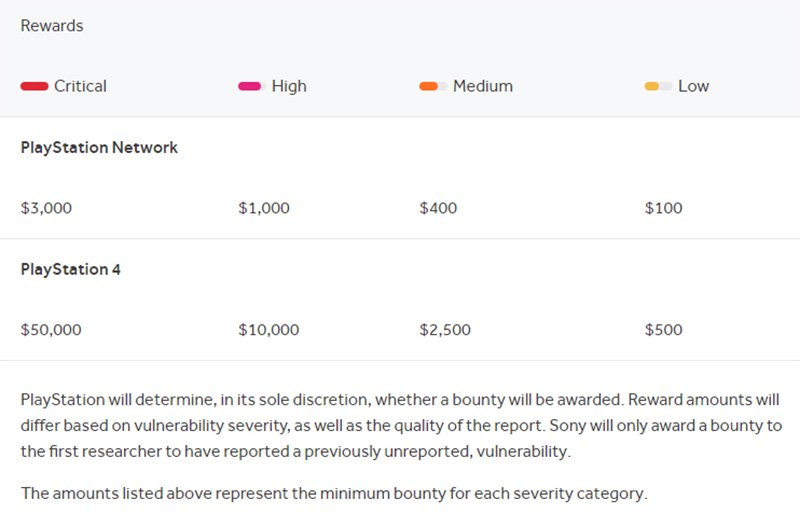800x514 pixels.
Task: Select the Medium column label
Action: pyautogui.click(x=483, y=86)
